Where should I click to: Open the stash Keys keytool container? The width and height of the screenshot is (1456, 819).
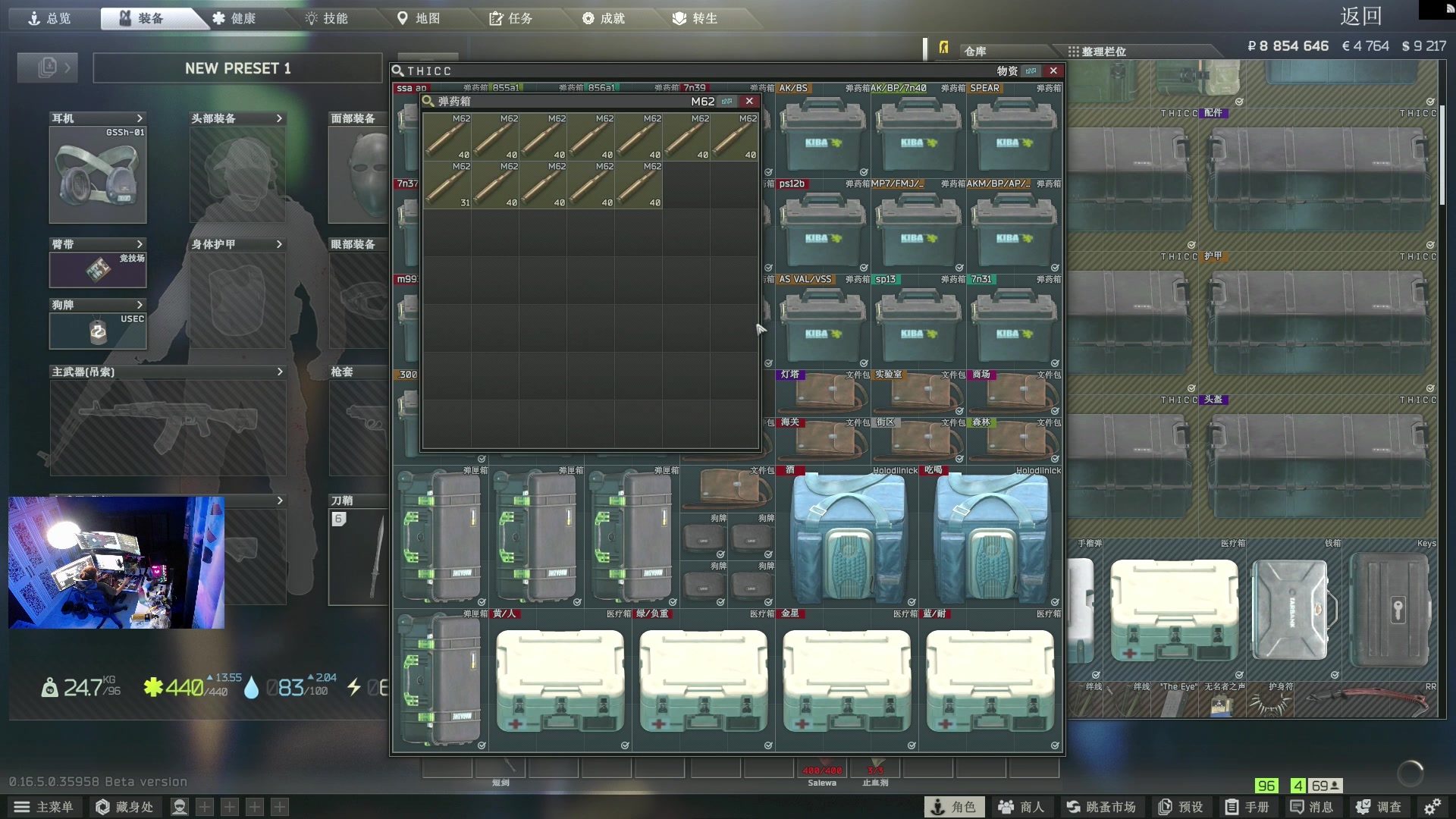coord(1390,610)
